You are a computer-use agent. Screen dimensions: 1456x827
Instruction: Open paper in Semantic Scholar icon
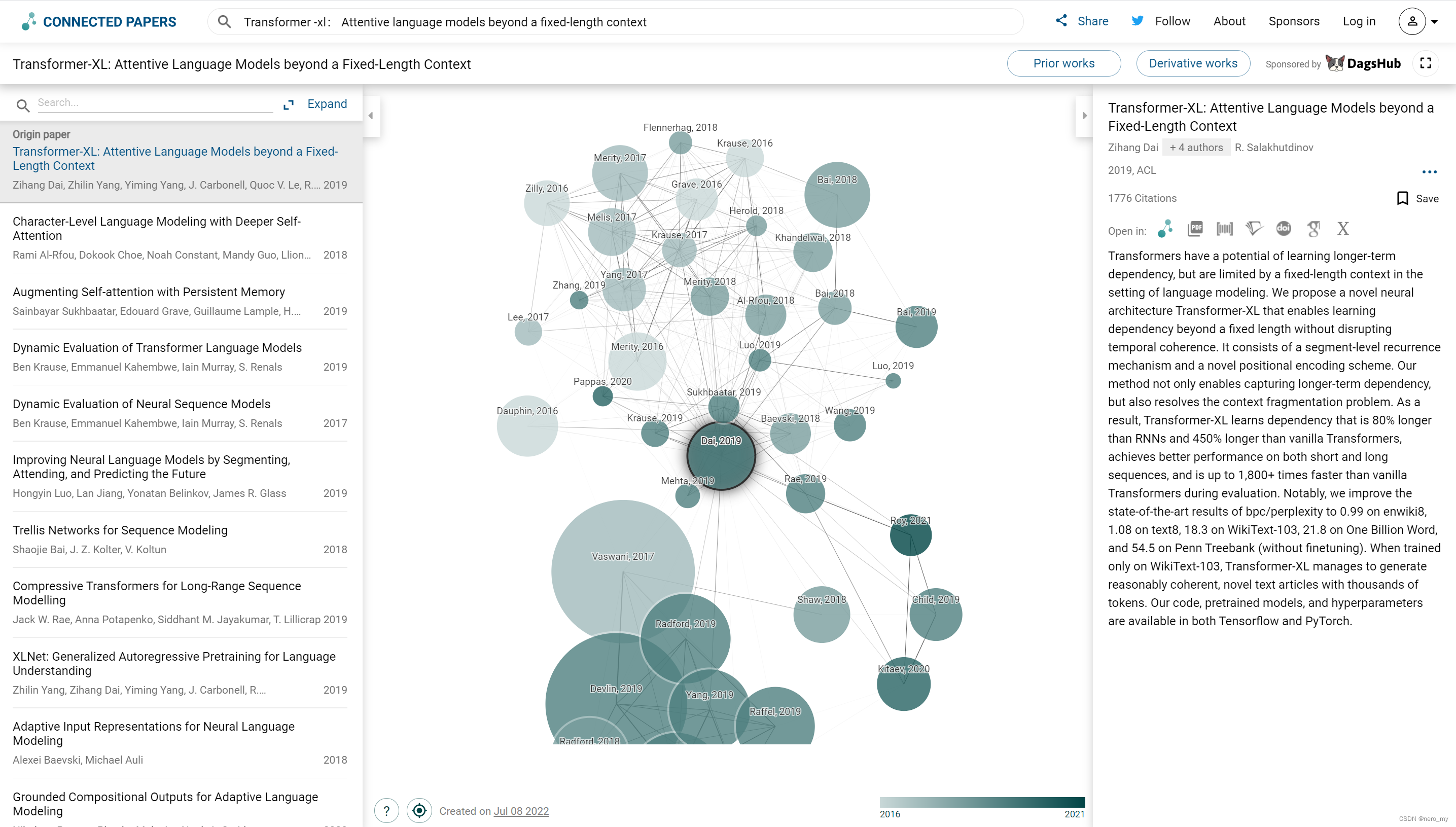1254,229
